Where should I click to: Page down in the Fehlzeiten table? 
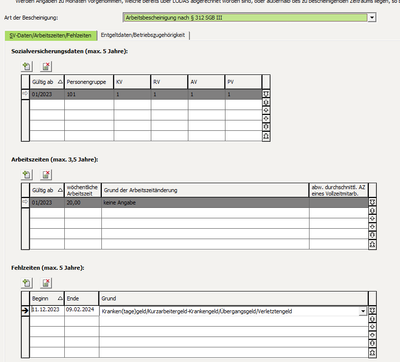(372, 344)
